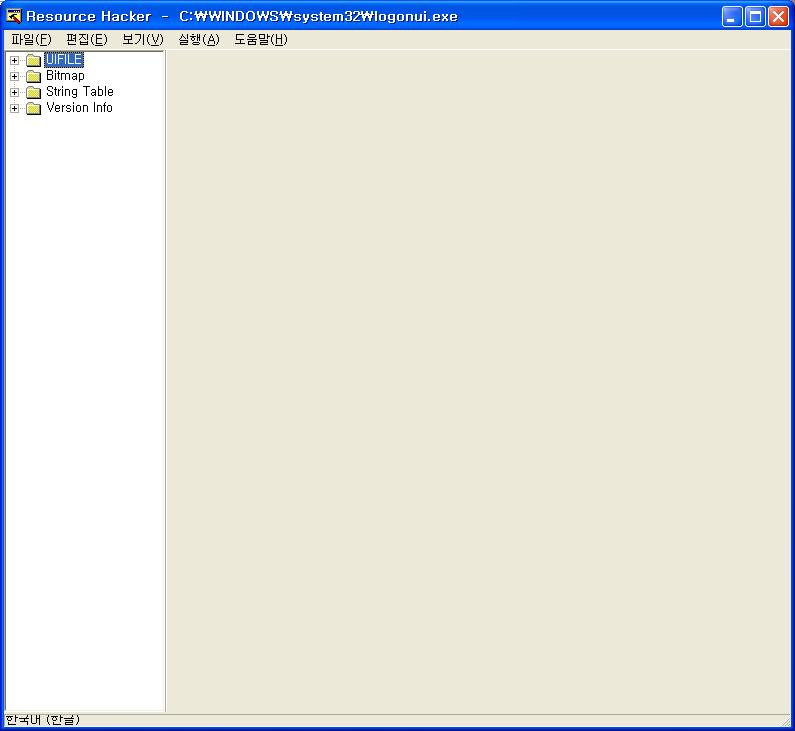Expand the UIFILE tree node

click(x=15, y=61)
